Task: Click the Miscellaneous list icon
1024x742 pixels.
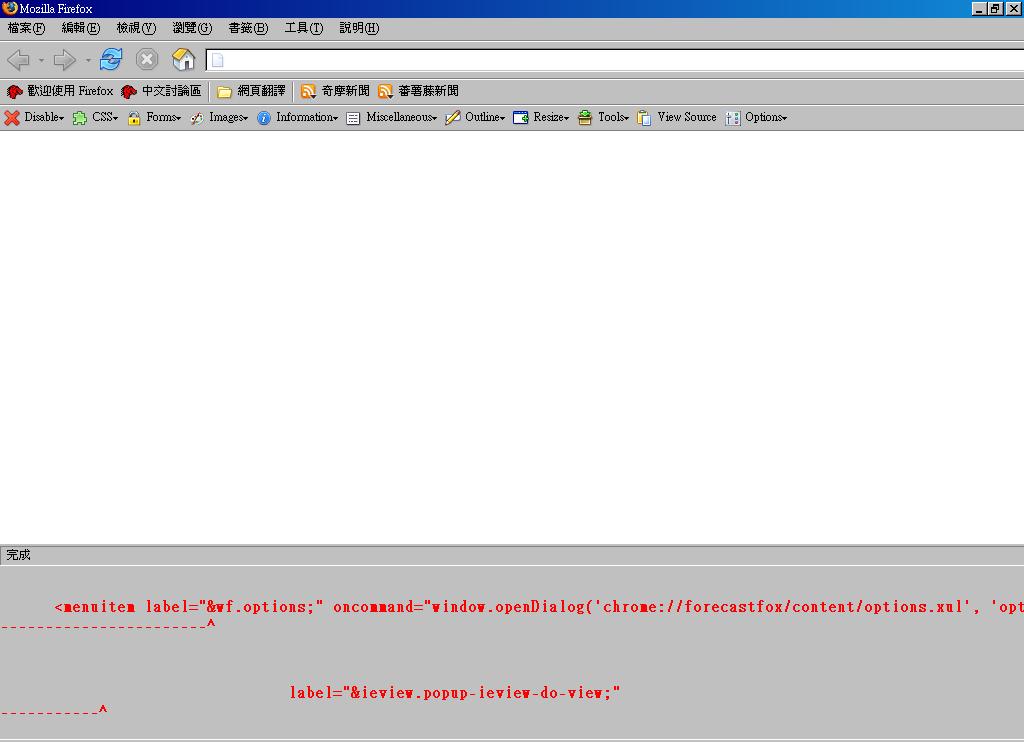Action: pyautogui.click(x=353, y=118)
